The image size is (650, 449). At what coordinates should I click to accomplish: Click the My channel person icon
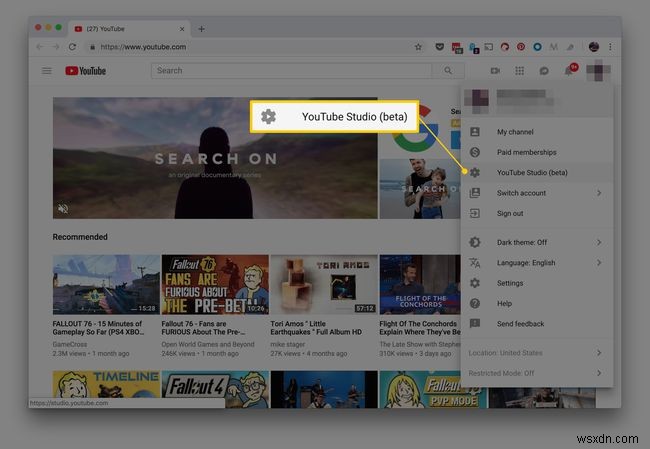coord(475,132)
